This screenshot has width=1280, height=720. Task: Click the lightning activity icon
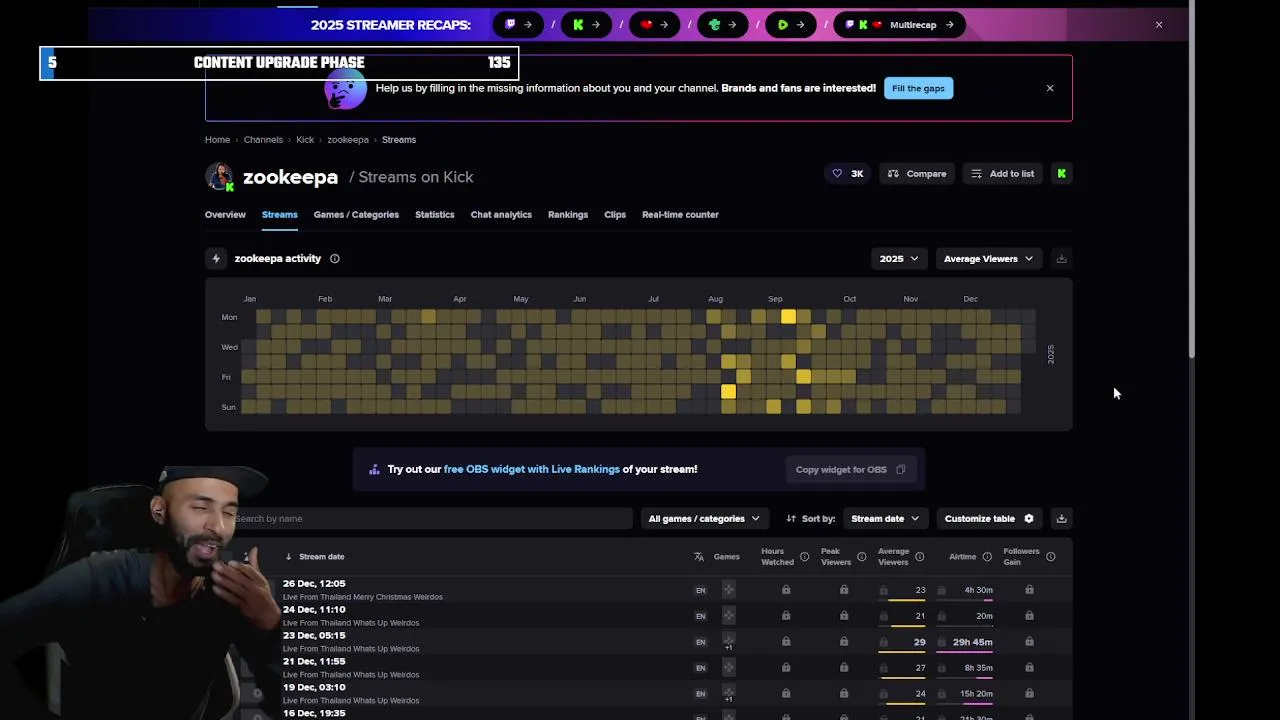216,259
